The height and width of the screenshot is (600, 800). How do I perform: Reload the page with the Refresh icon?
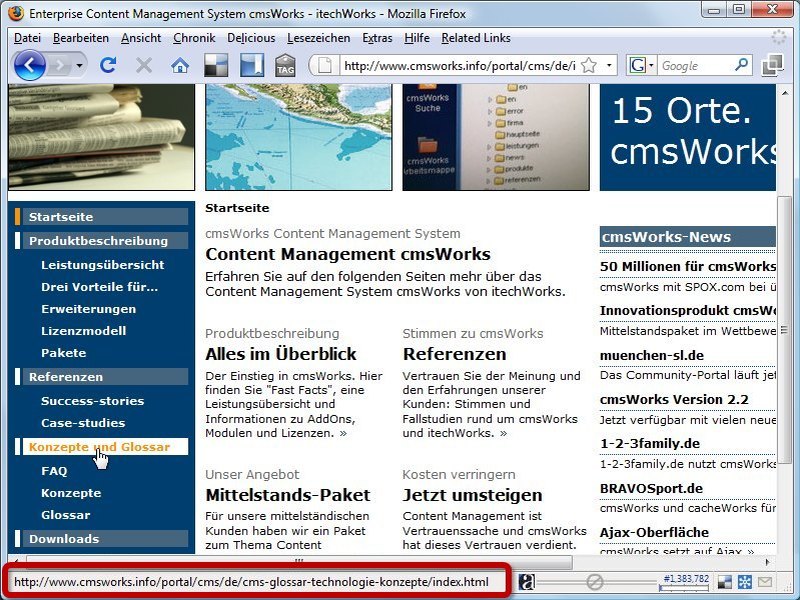click(x=108, y=65)
